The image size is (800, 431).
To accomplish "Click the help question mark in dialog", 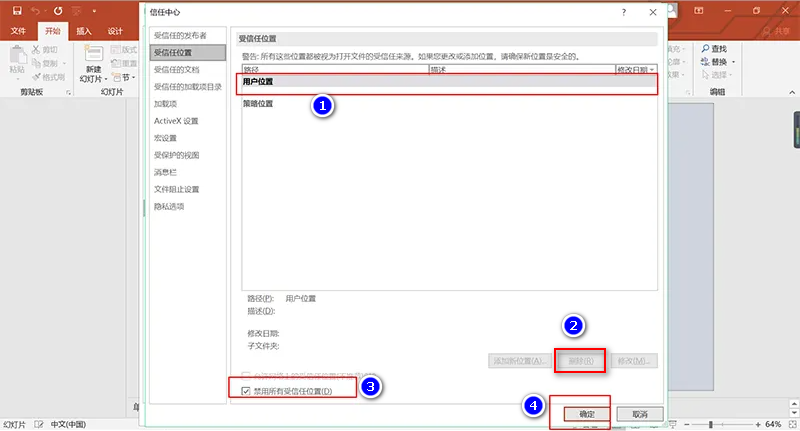I will pyautogui.click(x=624, y=12).
